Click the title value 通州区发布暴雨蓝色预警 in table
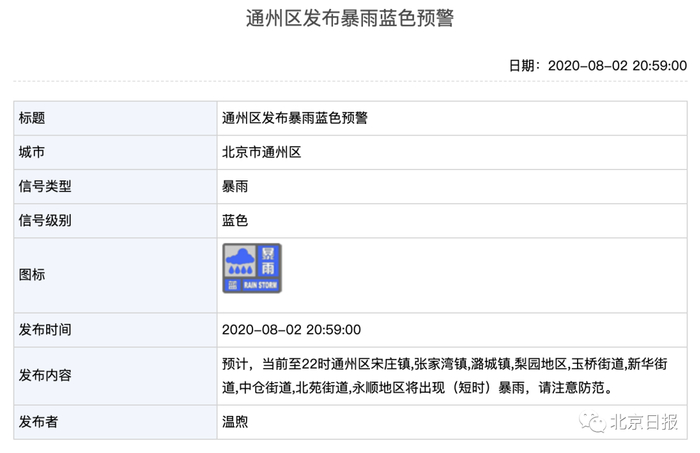The height and width of the screenshot is (453, 700). (295, 118)
